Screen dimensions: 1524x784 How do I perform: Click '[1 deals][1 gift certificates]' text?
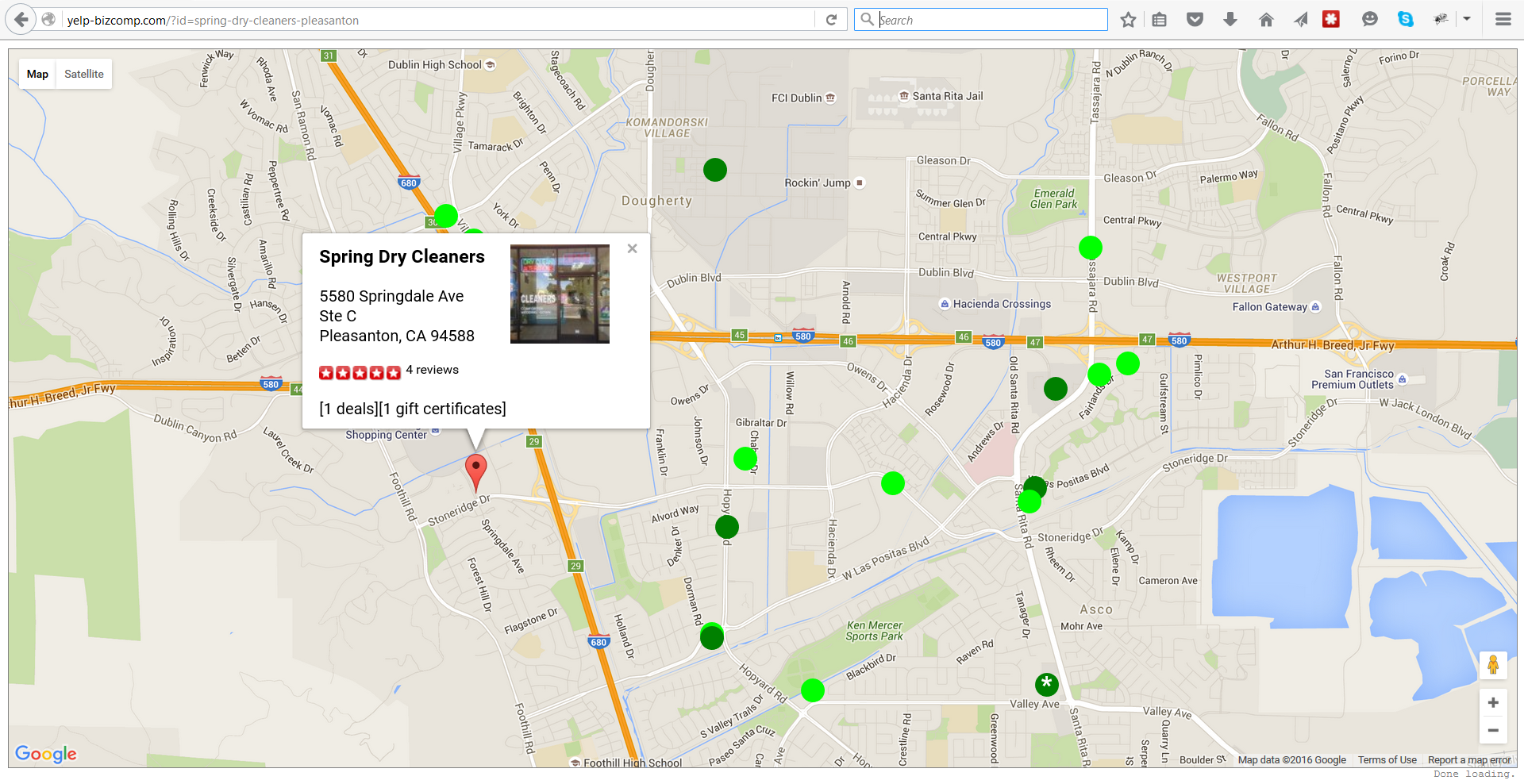coord(413,409)
